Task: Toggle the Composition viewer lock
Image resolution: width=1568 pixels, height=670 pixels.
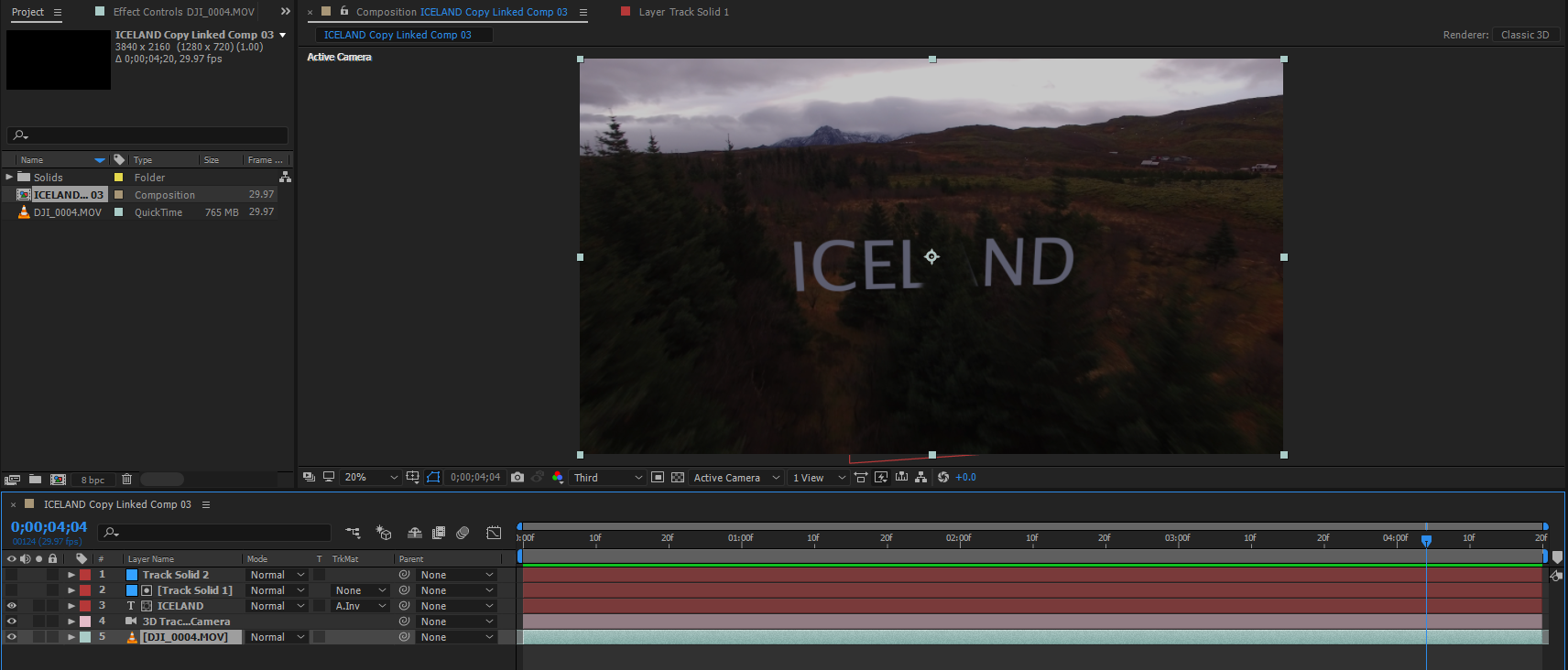Action: 344,11
